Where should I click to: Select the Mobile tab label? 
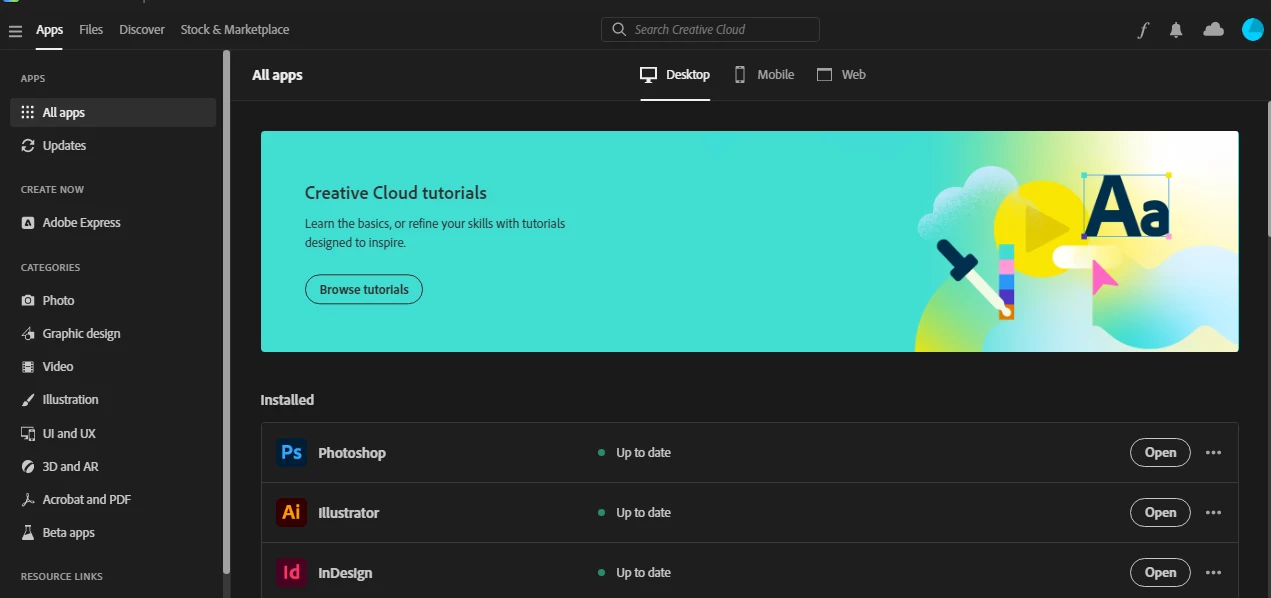776,75
